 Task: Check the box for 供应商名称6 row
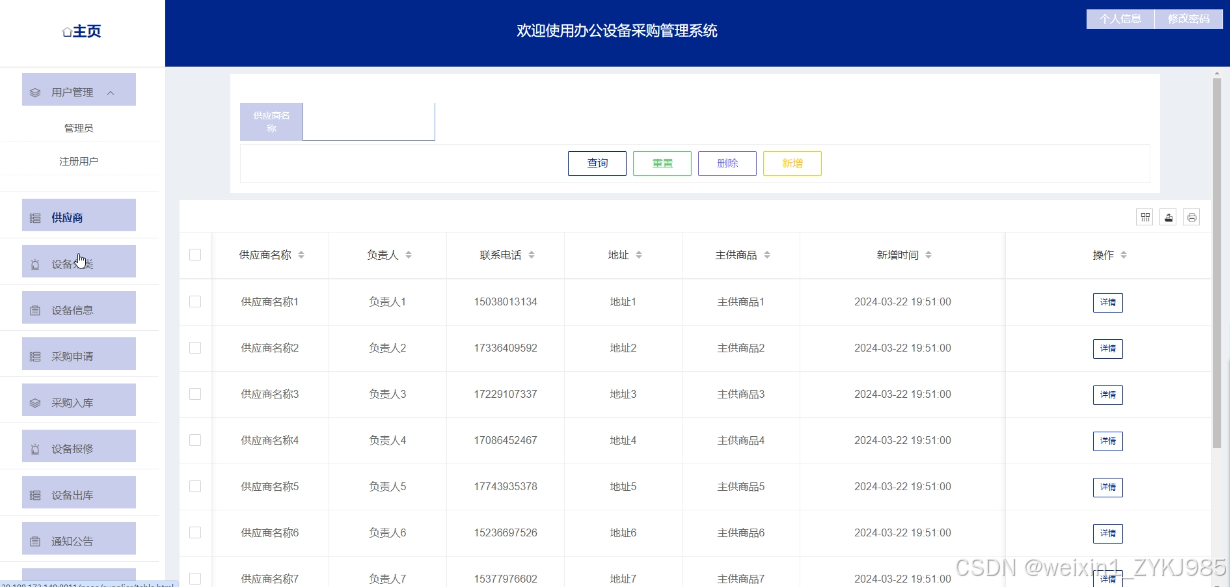click(195, 532)
